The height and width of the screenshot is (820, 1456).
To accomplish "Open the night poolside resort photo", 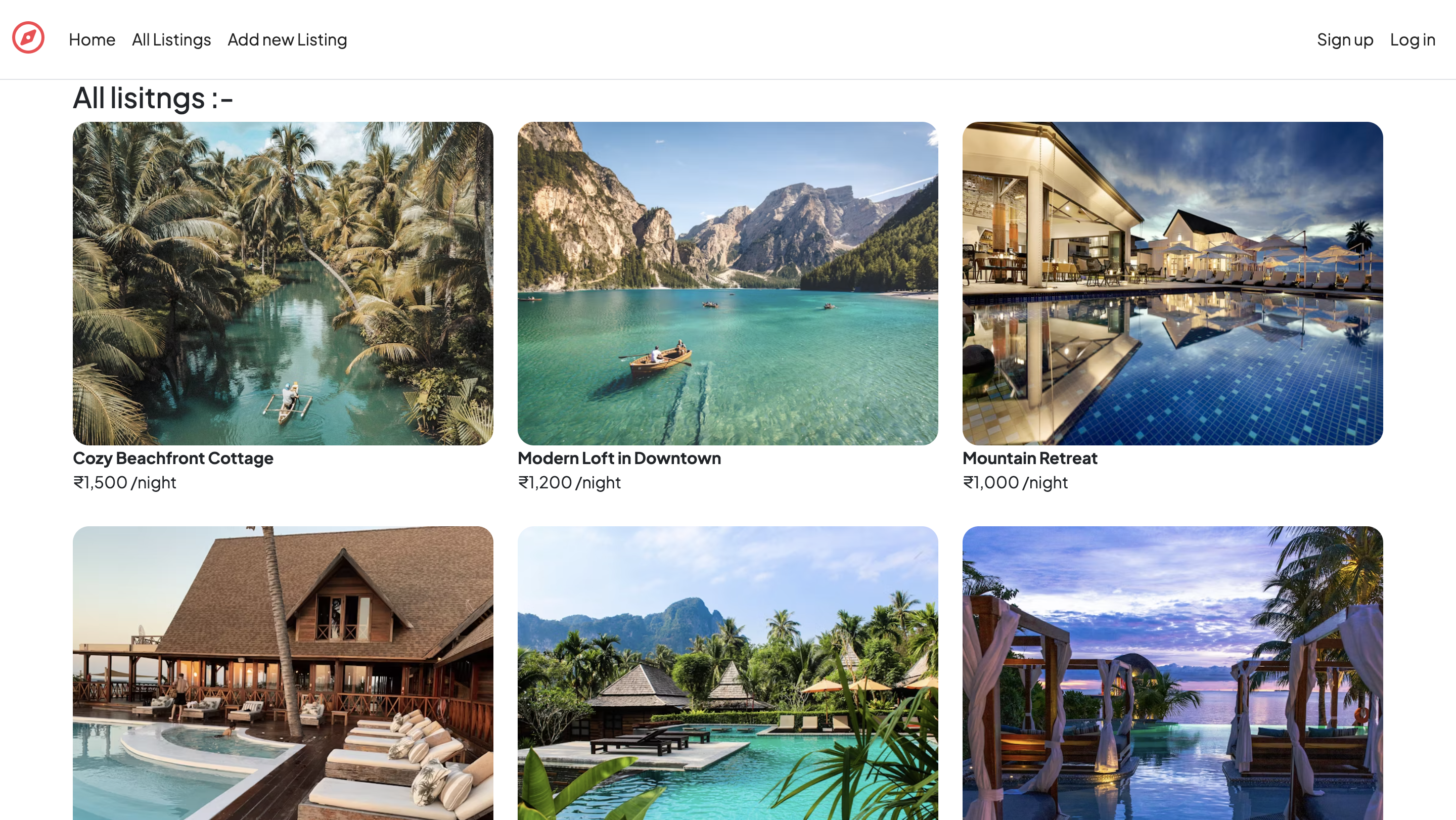I will (1172, 283).
